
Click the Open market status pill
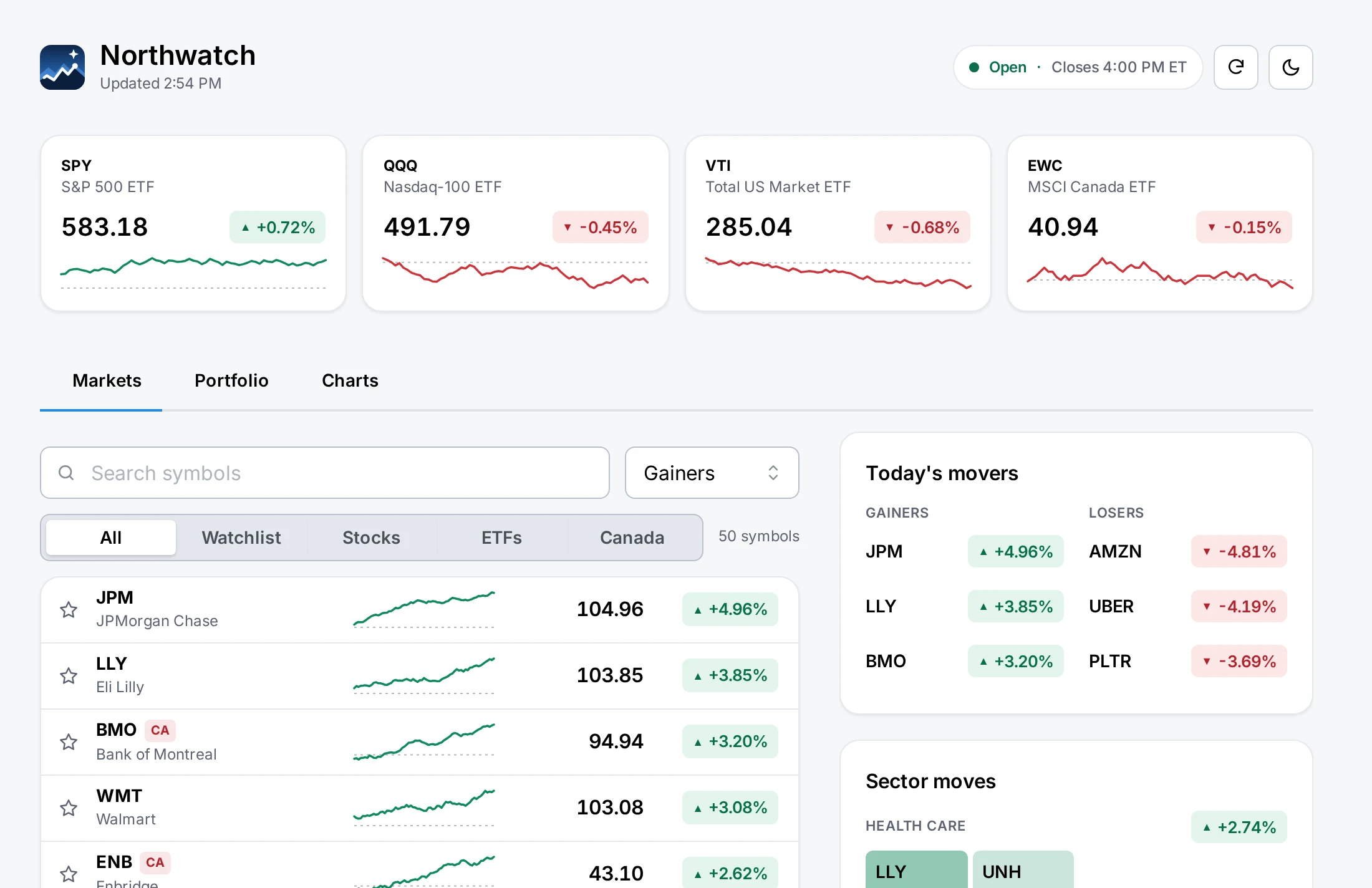(x=1078, y=67)
